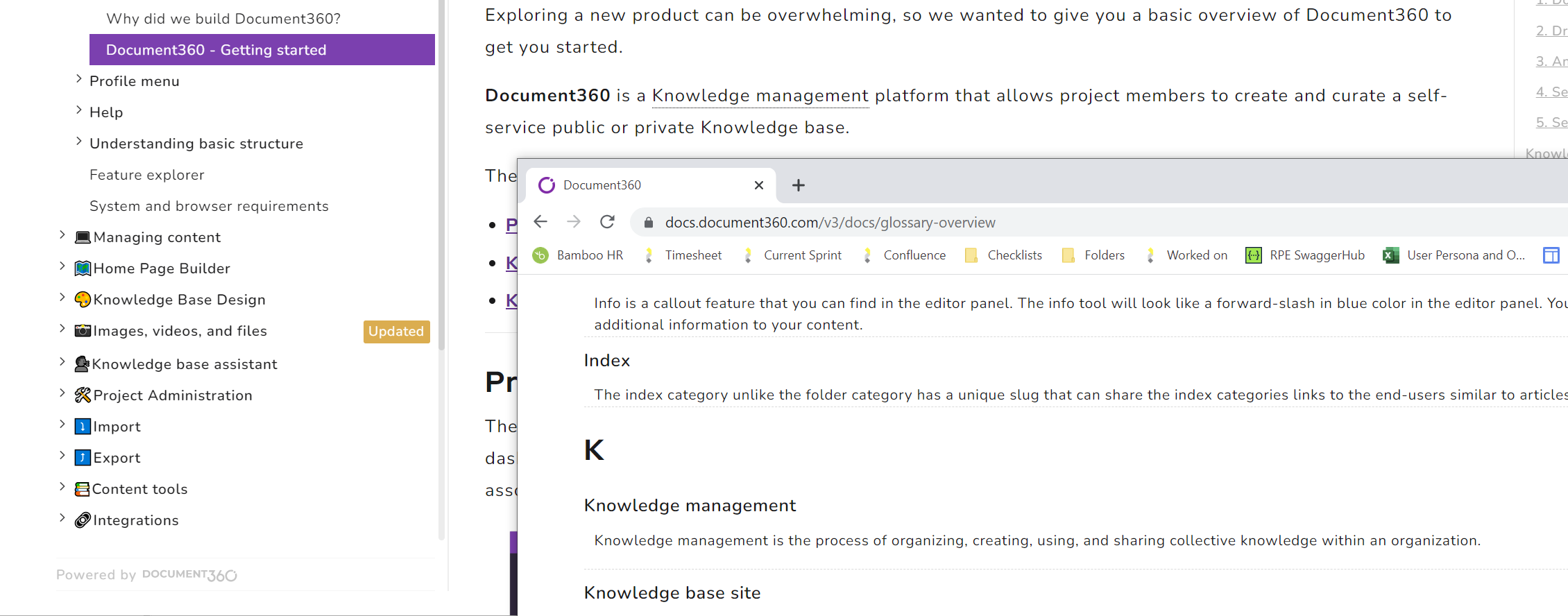Open the Feature explorer article

pos(147,175)
